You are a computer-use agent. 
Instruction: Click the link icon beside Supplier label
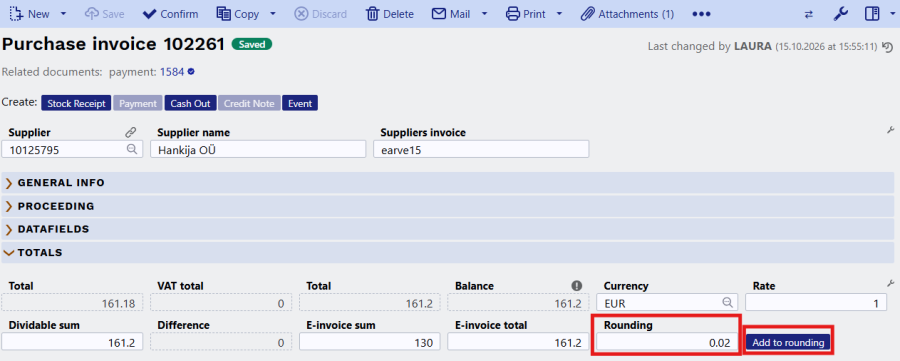[x=131, y=133]
